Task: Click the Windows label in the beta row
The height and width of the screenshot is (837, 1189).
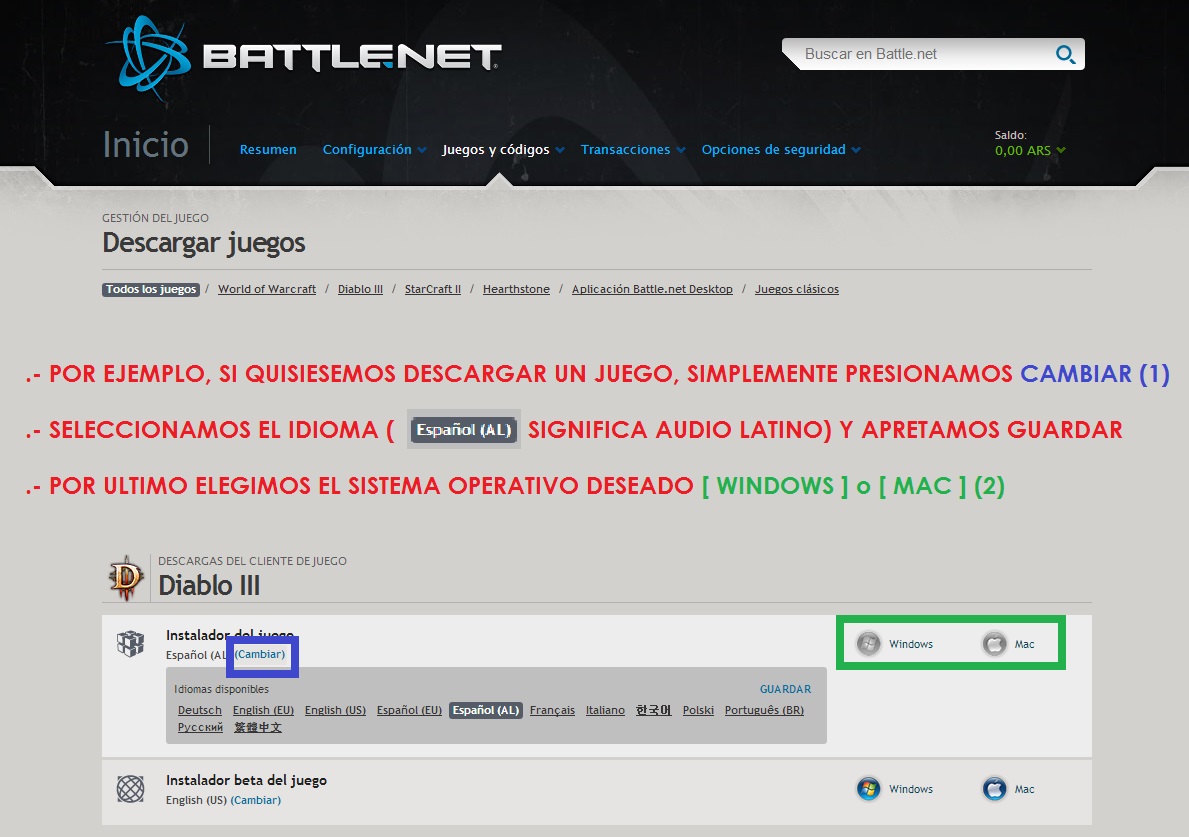Action: (911, 789)
